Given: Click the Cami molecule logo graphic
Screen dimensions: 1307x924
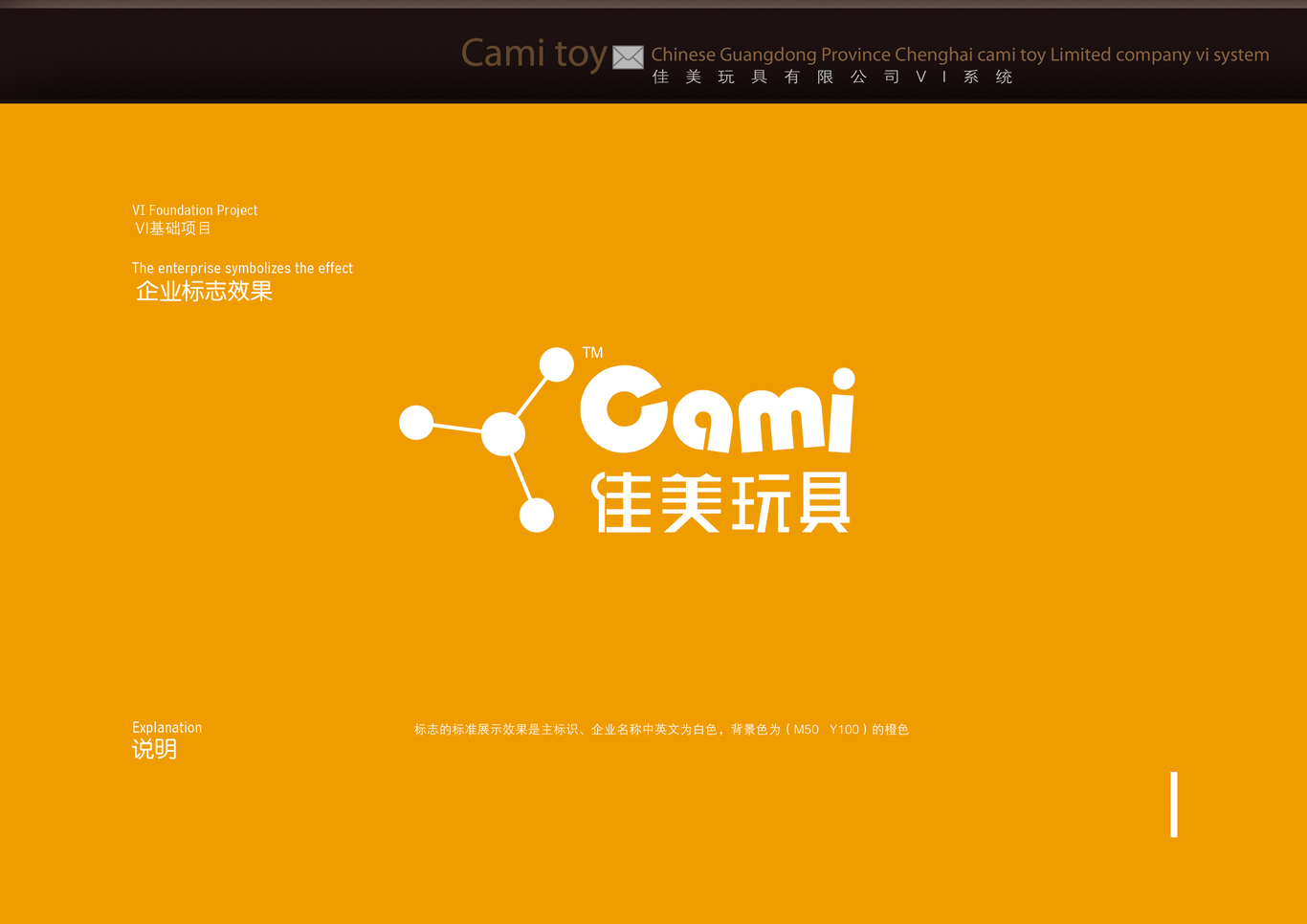Looking at the screenshot, I should click(x=487, y=440).
